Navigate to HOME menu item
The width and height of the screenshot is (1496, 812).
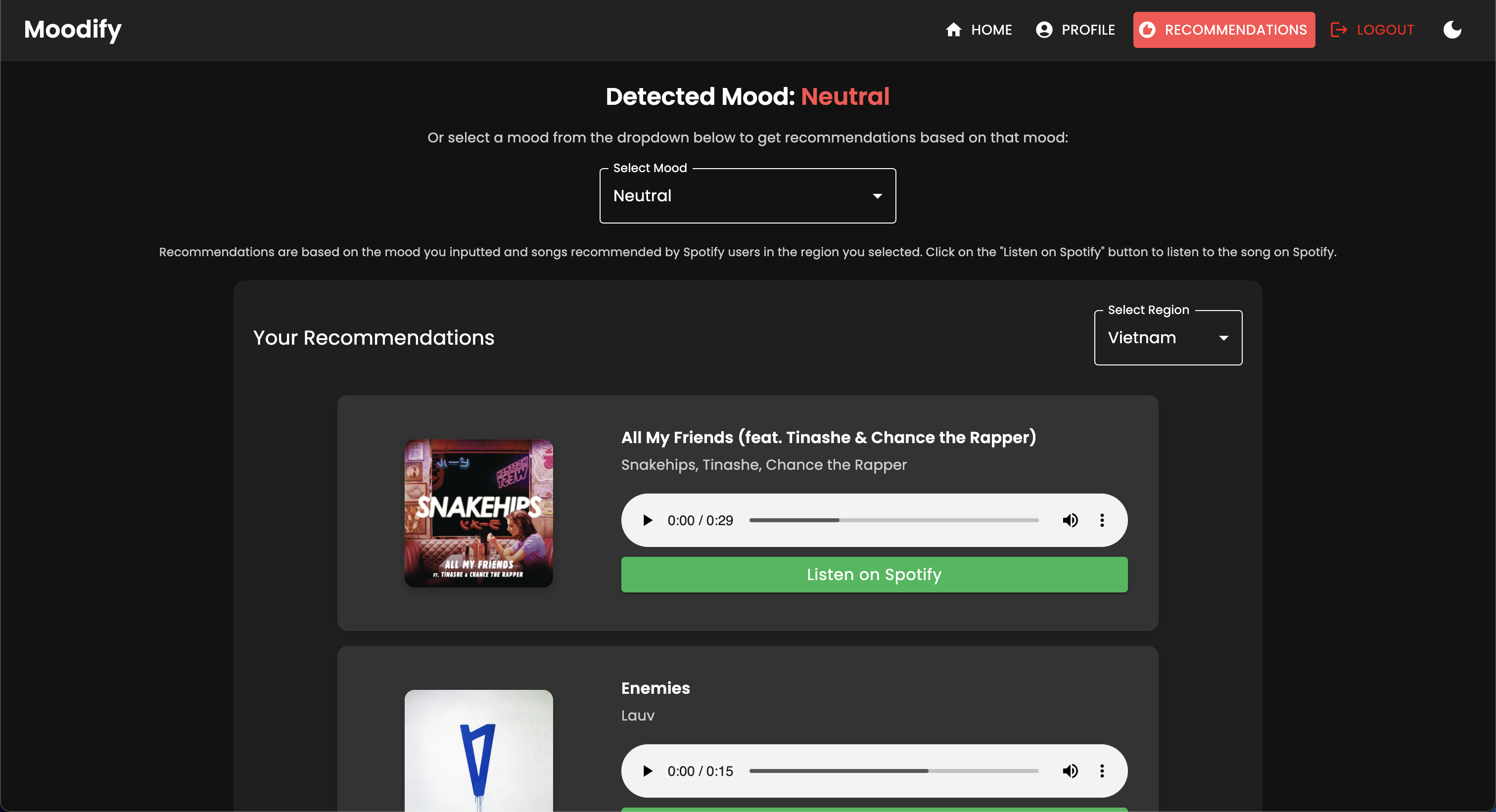(979, 30)
